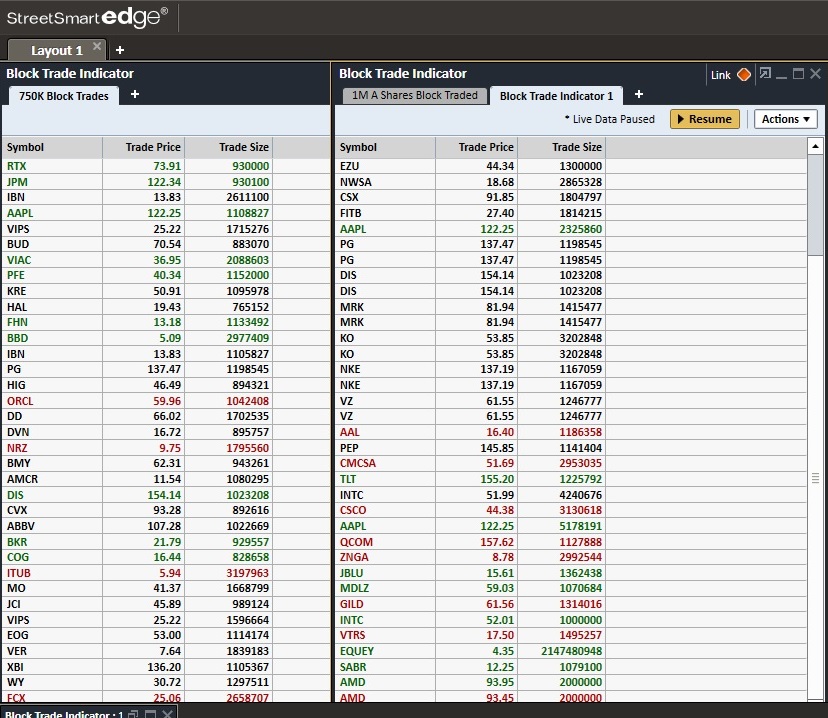
Task: Click TLT symbol in right table
Action: 347,479
